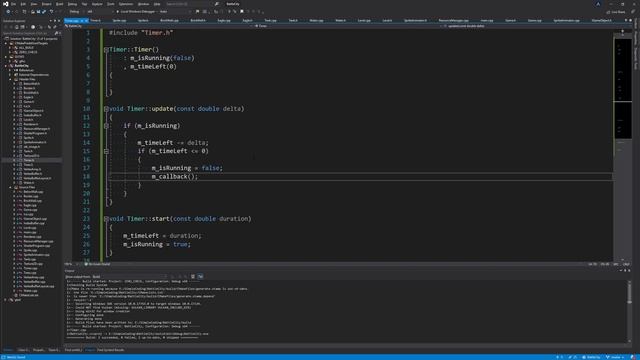Toggle Output panel auto-hide pin
The width and height of the screenshot is (640, 360).
pyautogui.click(x=625, y=271)
